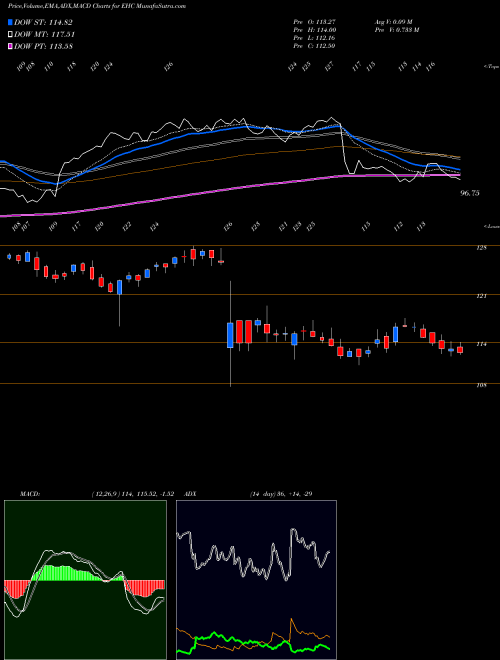Click the 'Pre O: 113.27' open value

click(x=314, y=22)
